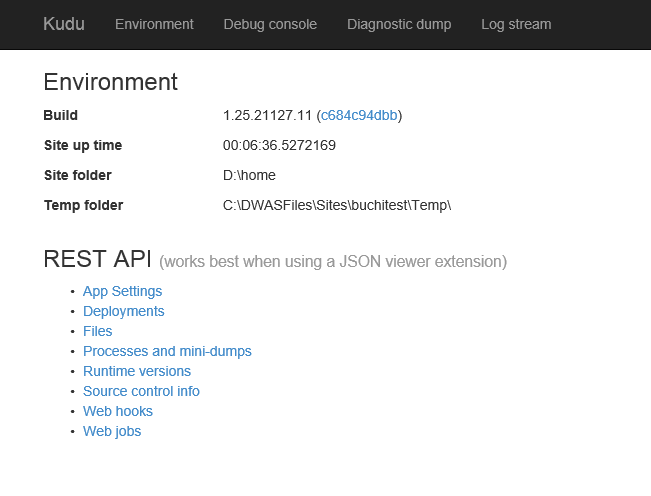Screen dimensions: 651x496
Task: Open the Files API link
Action: 97,331
